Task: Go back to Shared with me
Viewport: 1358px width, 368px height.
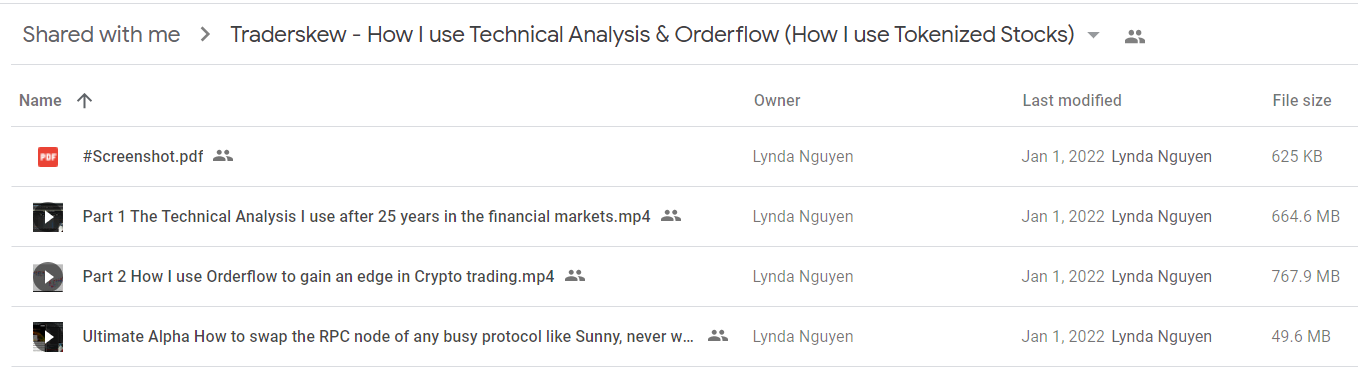Action: [101, 35]
